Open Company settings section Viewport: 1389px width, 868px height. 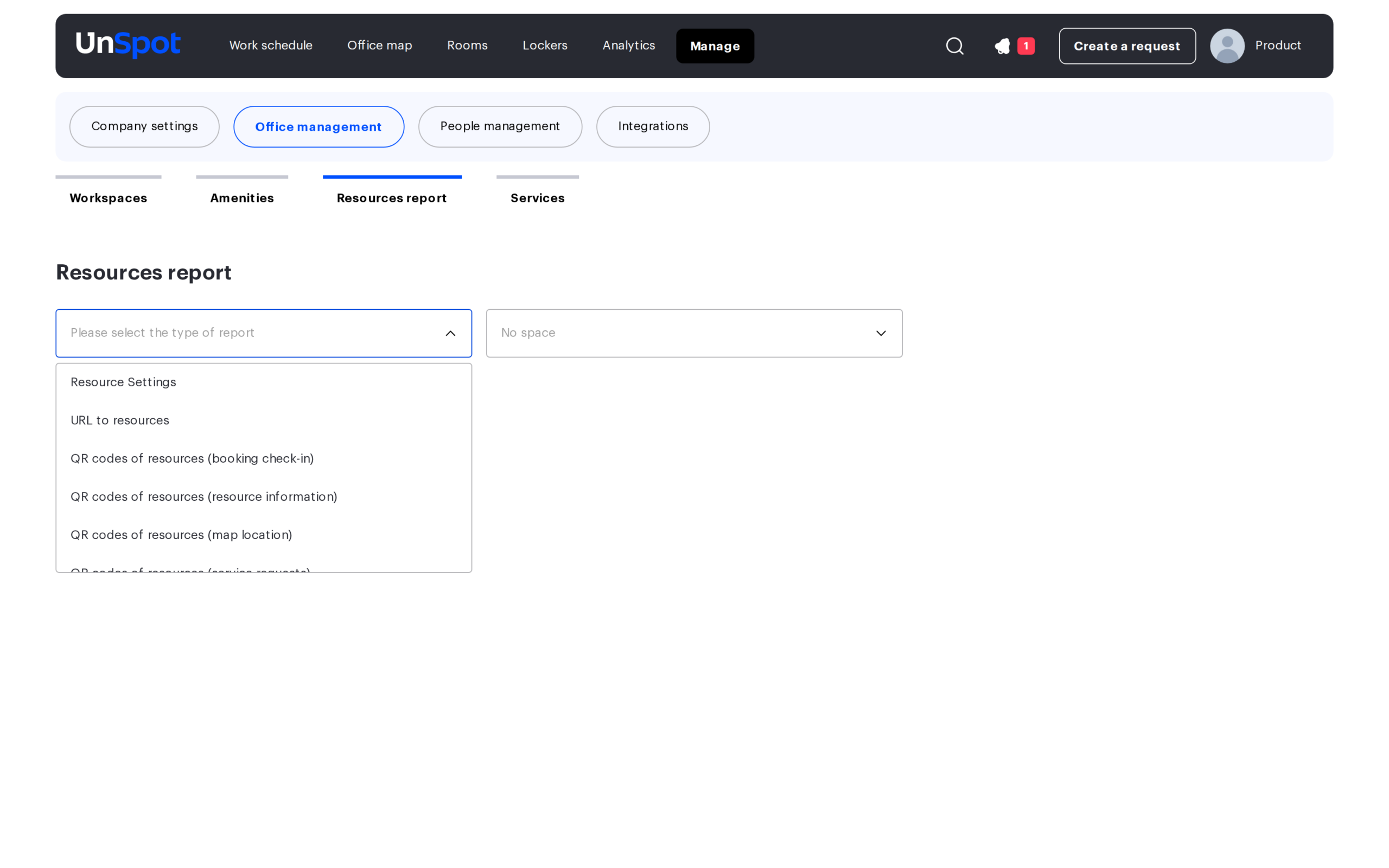(145, 126)
